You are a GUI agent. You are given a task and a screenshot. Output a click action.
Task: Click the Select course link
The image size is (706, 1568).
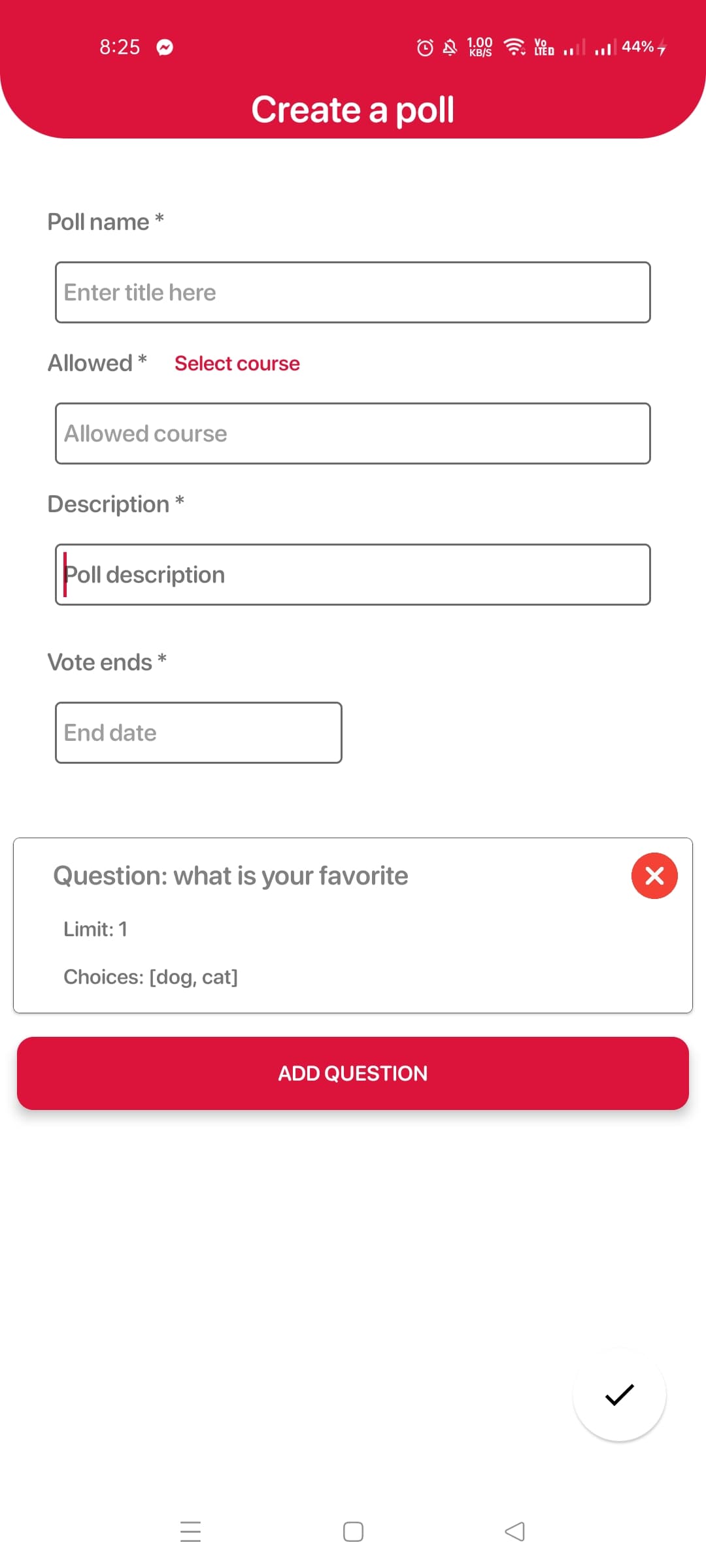pyautogui.click(x=237, y=363)
